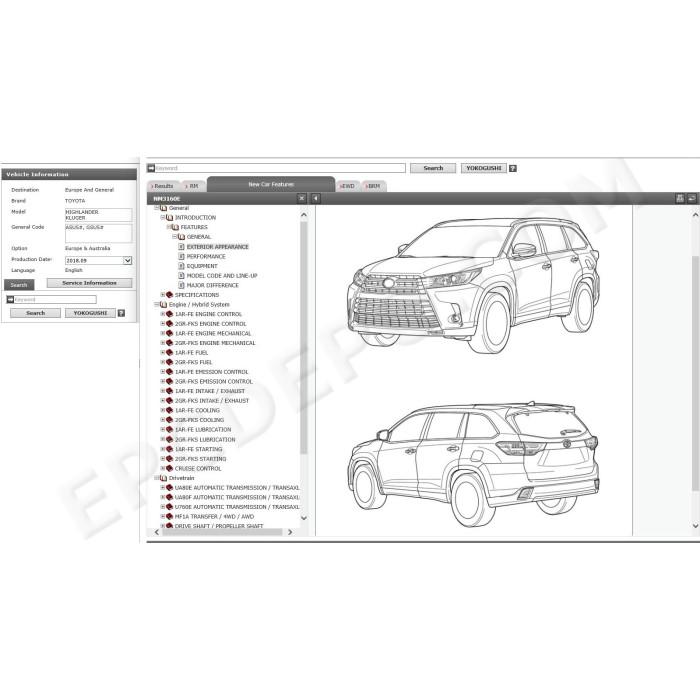Image resolution: width=700 pixels, height=700 pixels.
Task: Switch to the BRM tab
Action: 374,186
